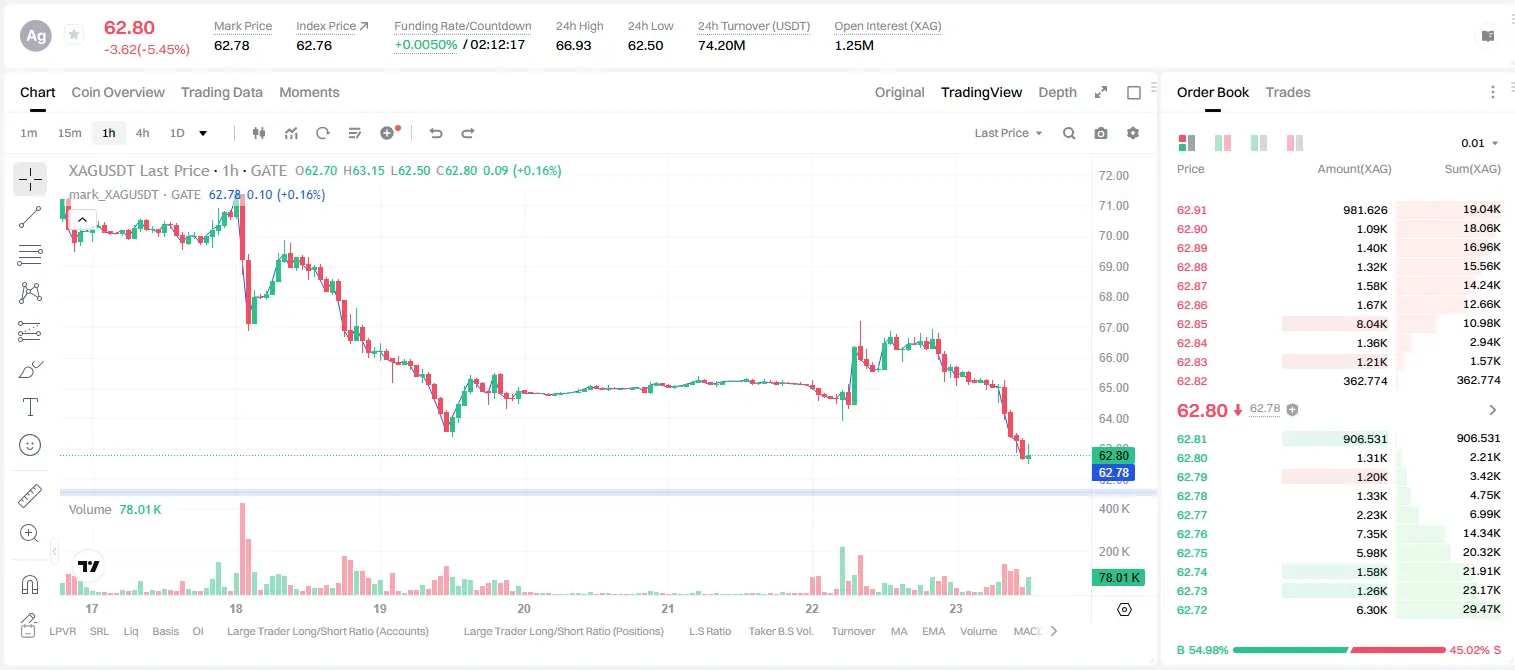The width and height of the screenshot is (1515, 670).
Task: Show only sell orders in order book
Action: (x=1295, y=143)
